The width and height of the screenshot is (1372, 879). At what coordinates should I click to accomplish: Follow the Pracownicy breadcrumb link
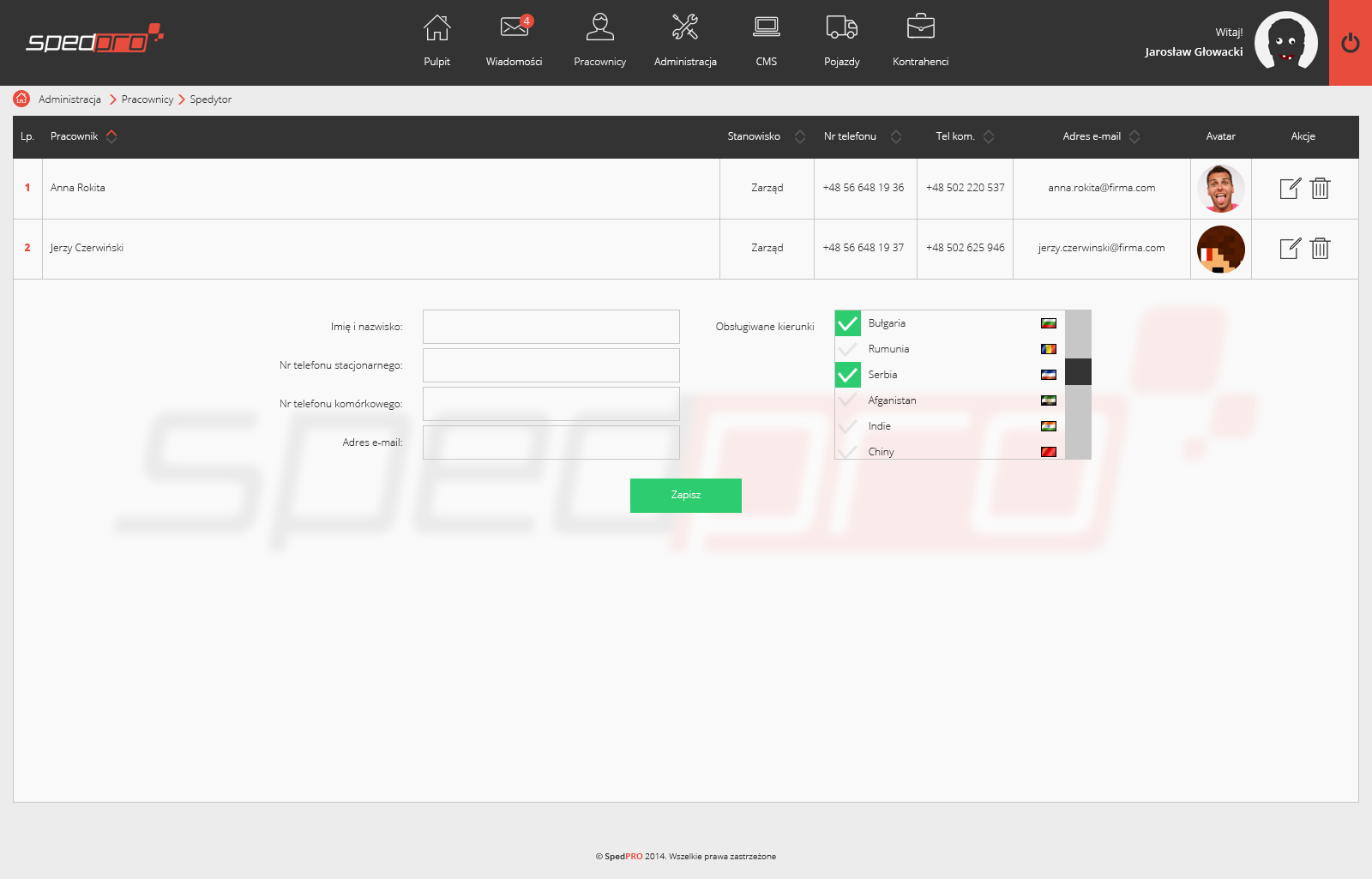coord(147,99)
